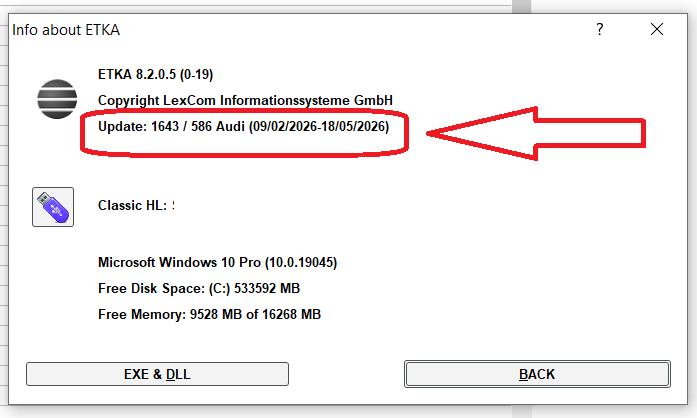697x418 pixels.
Task: Click the BACK button
Action: (x=537, y=374)
